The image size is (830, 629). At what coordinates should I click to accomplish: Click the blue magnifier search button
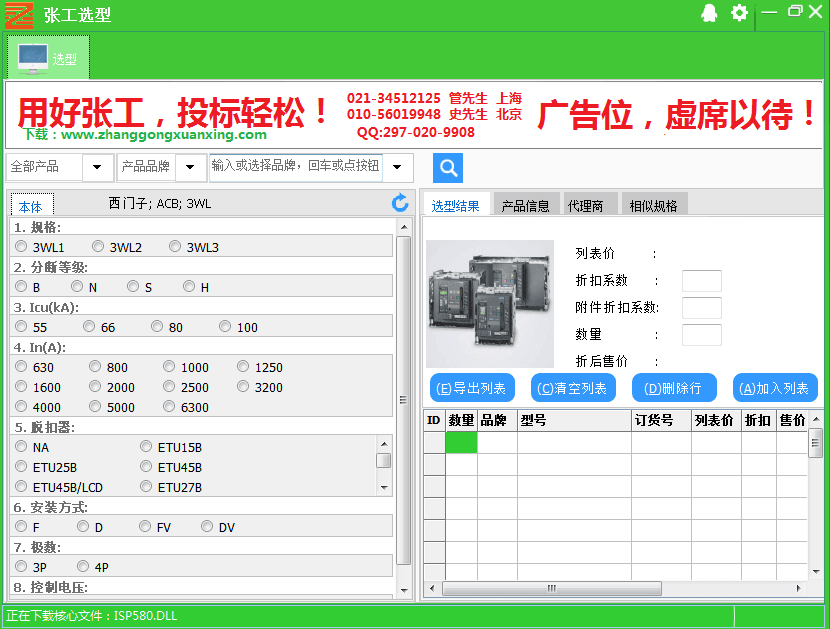[448, 167]
